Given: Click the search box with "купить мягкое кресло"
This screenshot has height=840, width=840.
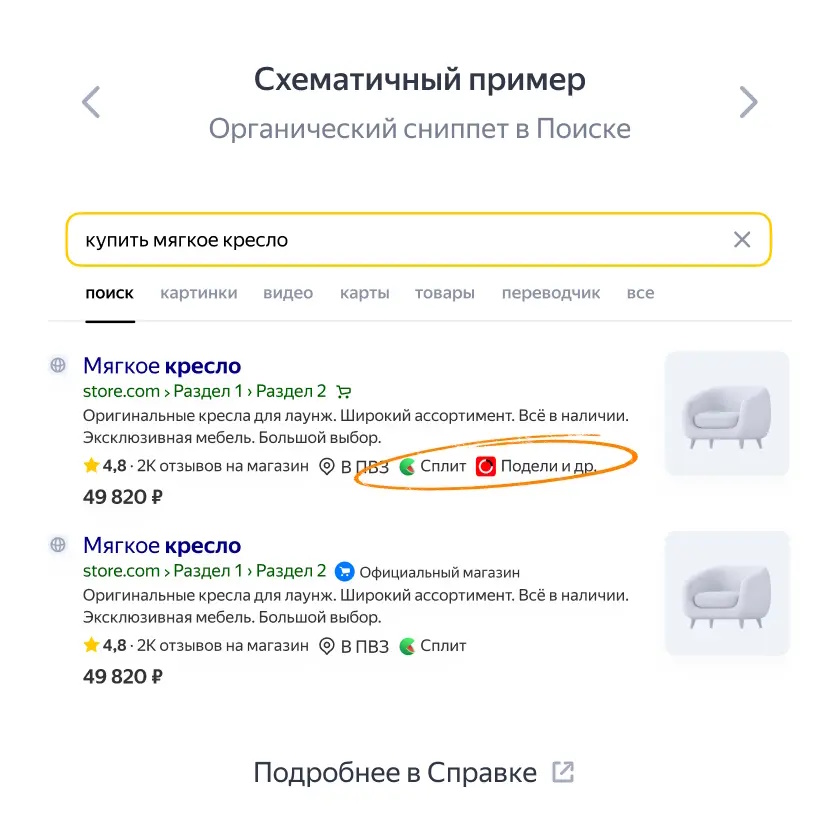Looking at the screenshot, I should coord(418,239).
